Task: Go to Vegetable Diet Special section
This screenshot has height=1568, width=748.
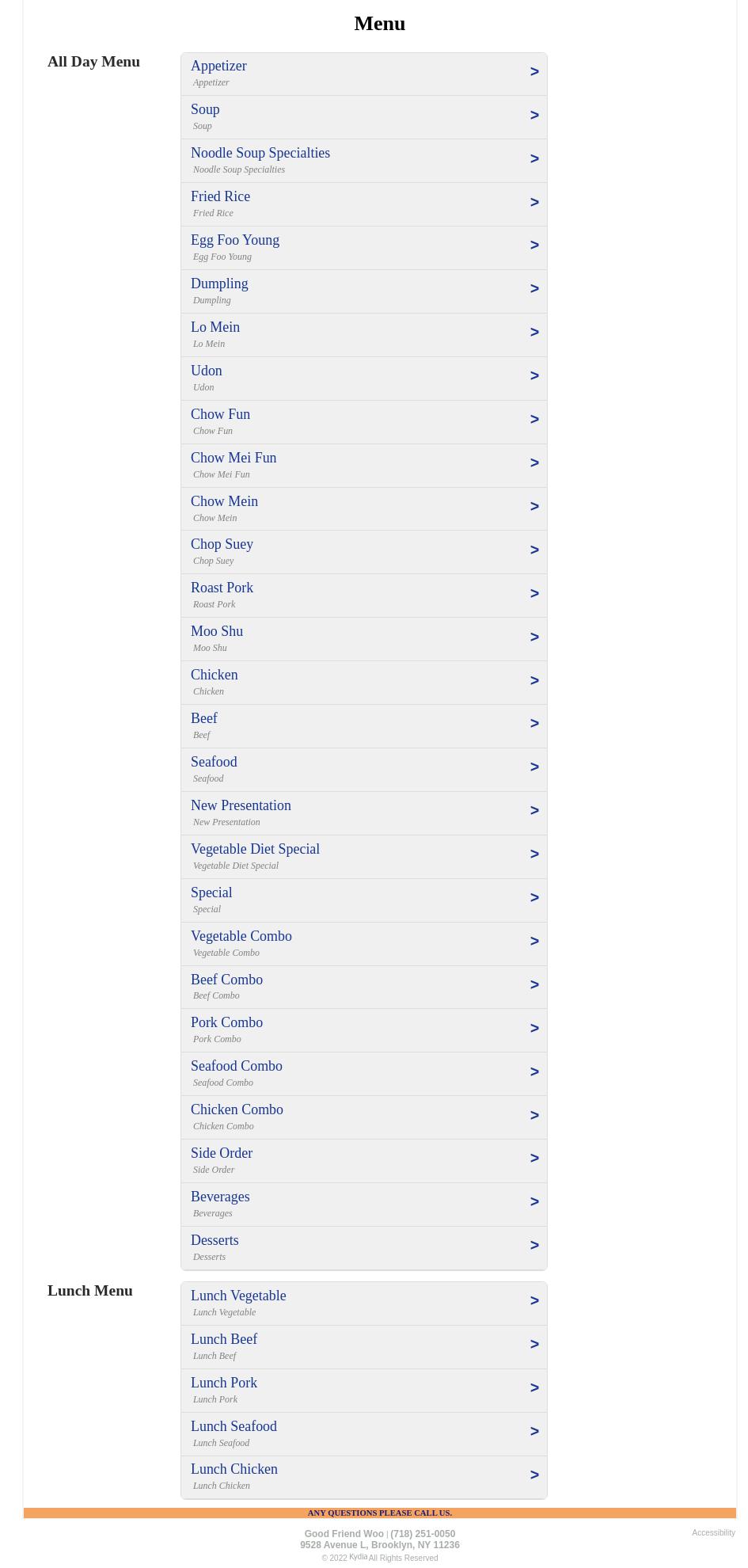Action: coord(255,850)
